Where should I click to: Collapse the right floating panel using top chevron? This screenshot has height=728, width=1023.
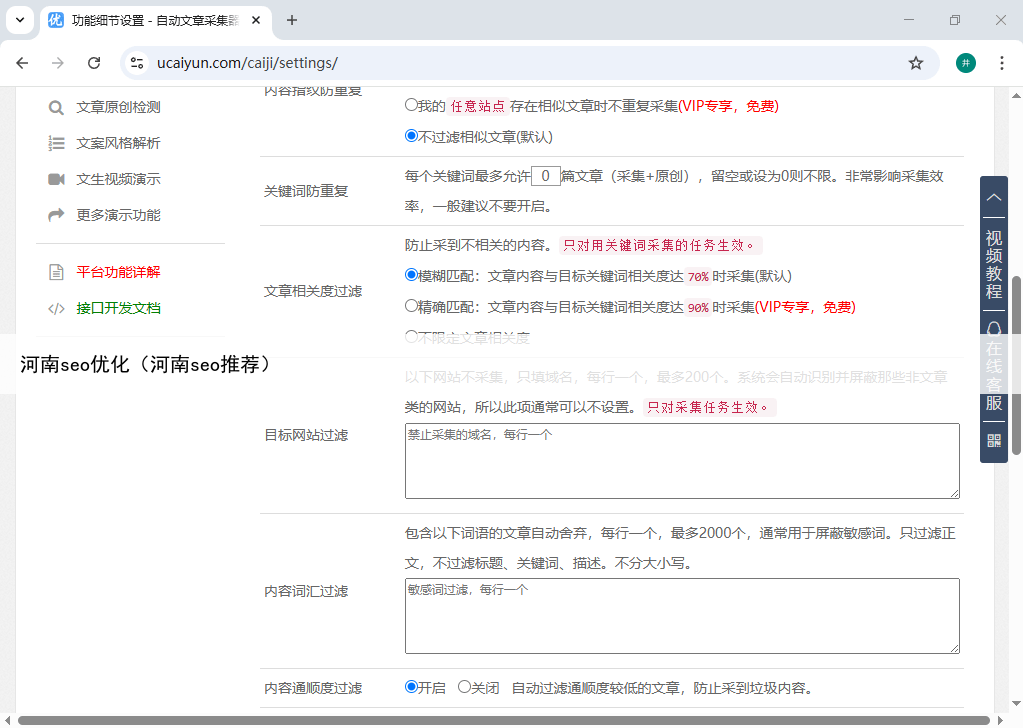[x=993, y=198]
